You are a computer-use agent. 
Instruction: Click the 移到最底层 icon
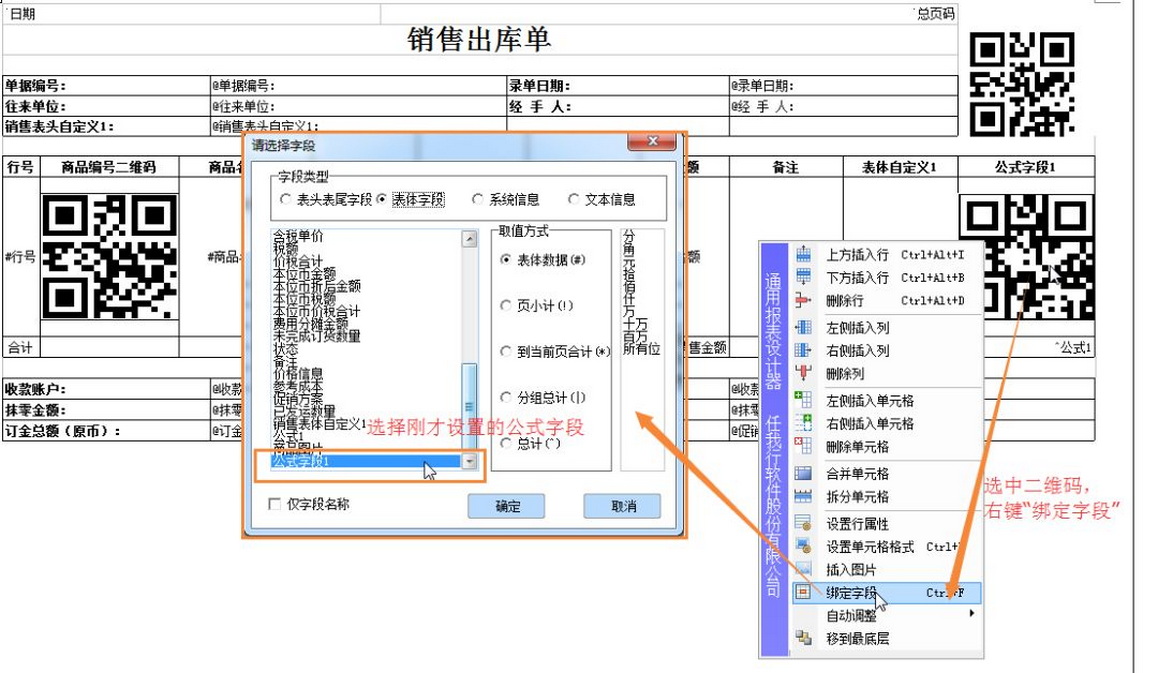click(x=803, y=638)
